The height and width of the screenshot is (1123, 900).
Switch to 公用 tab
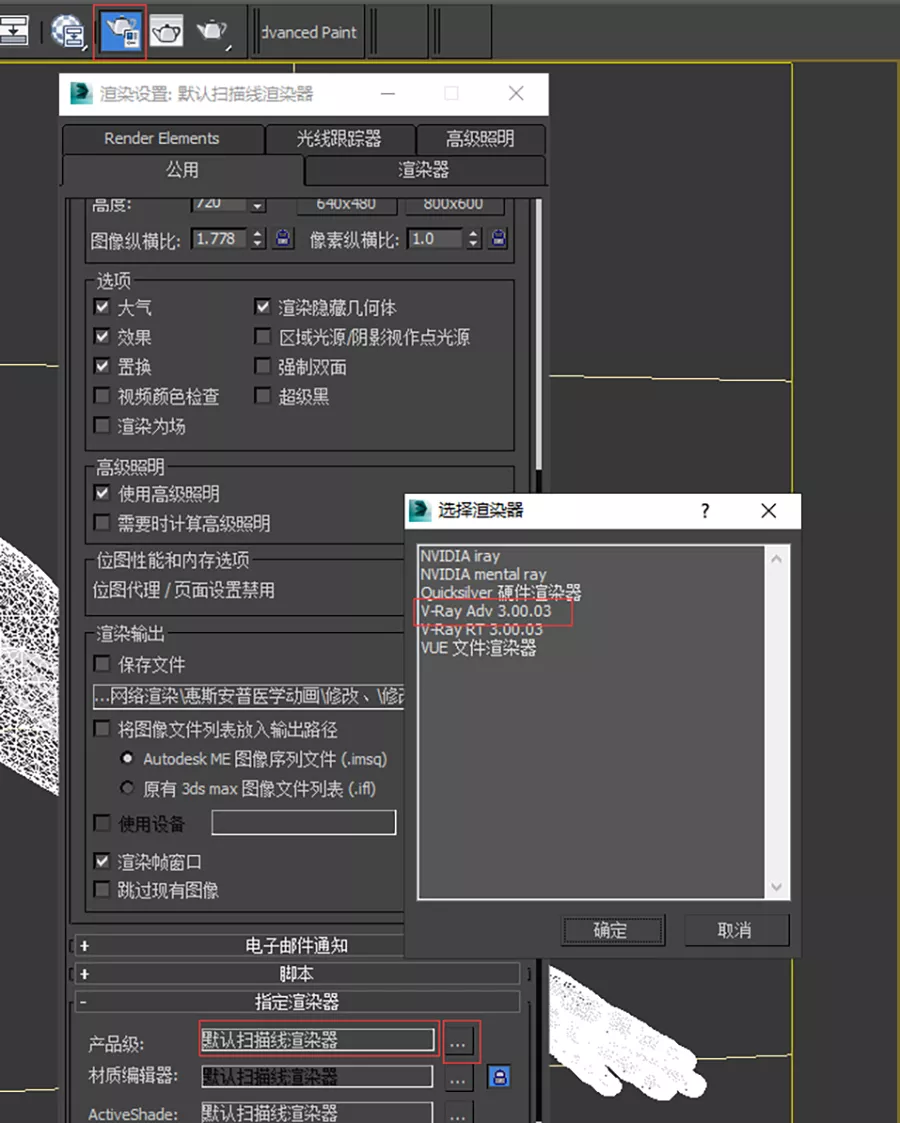(183, 170)
